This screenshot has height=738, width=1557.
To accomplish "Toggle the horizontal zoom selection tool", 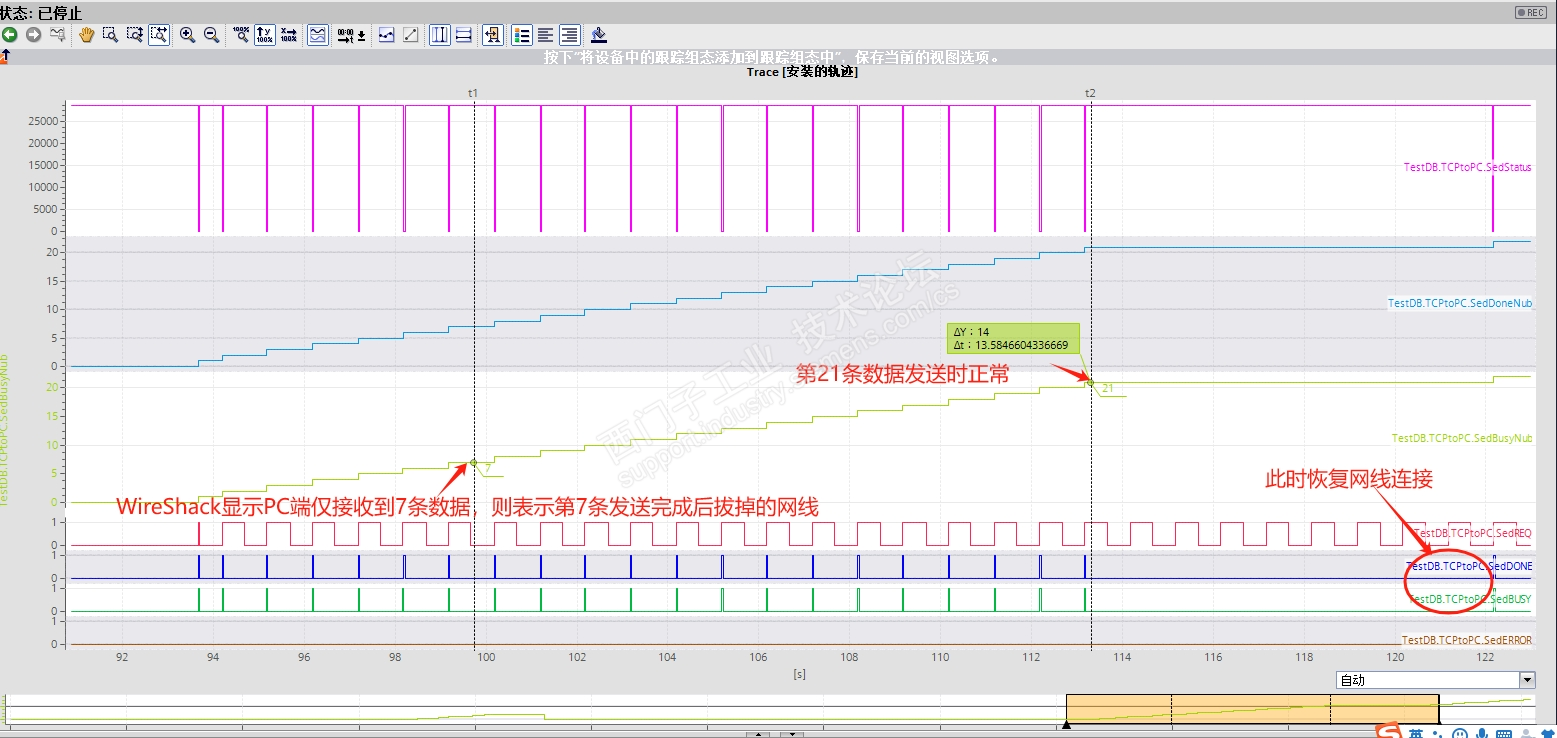I will (x=159, y=35).
